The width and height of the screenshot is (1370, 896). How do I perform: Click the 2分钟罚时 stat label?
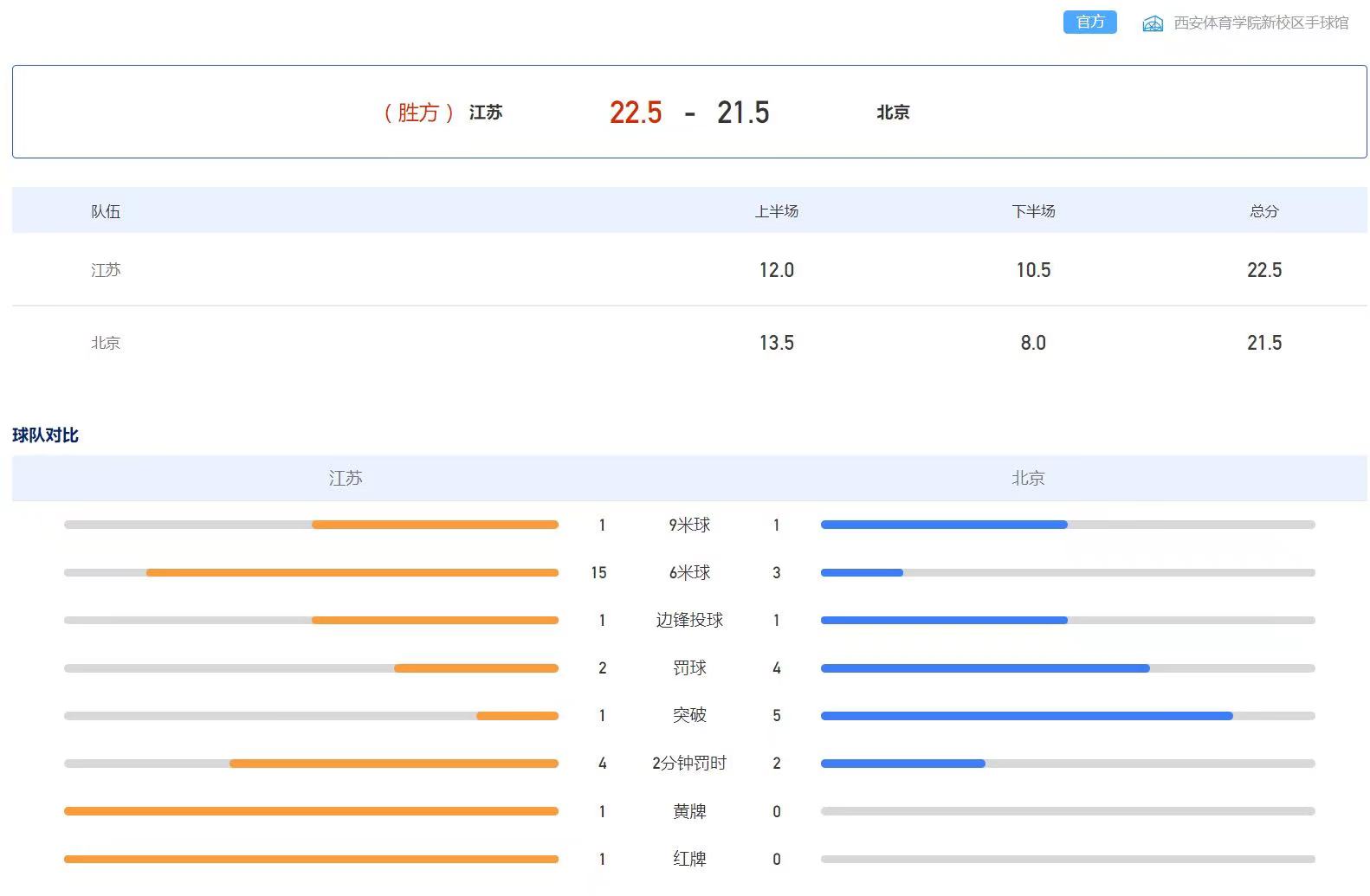688,764
